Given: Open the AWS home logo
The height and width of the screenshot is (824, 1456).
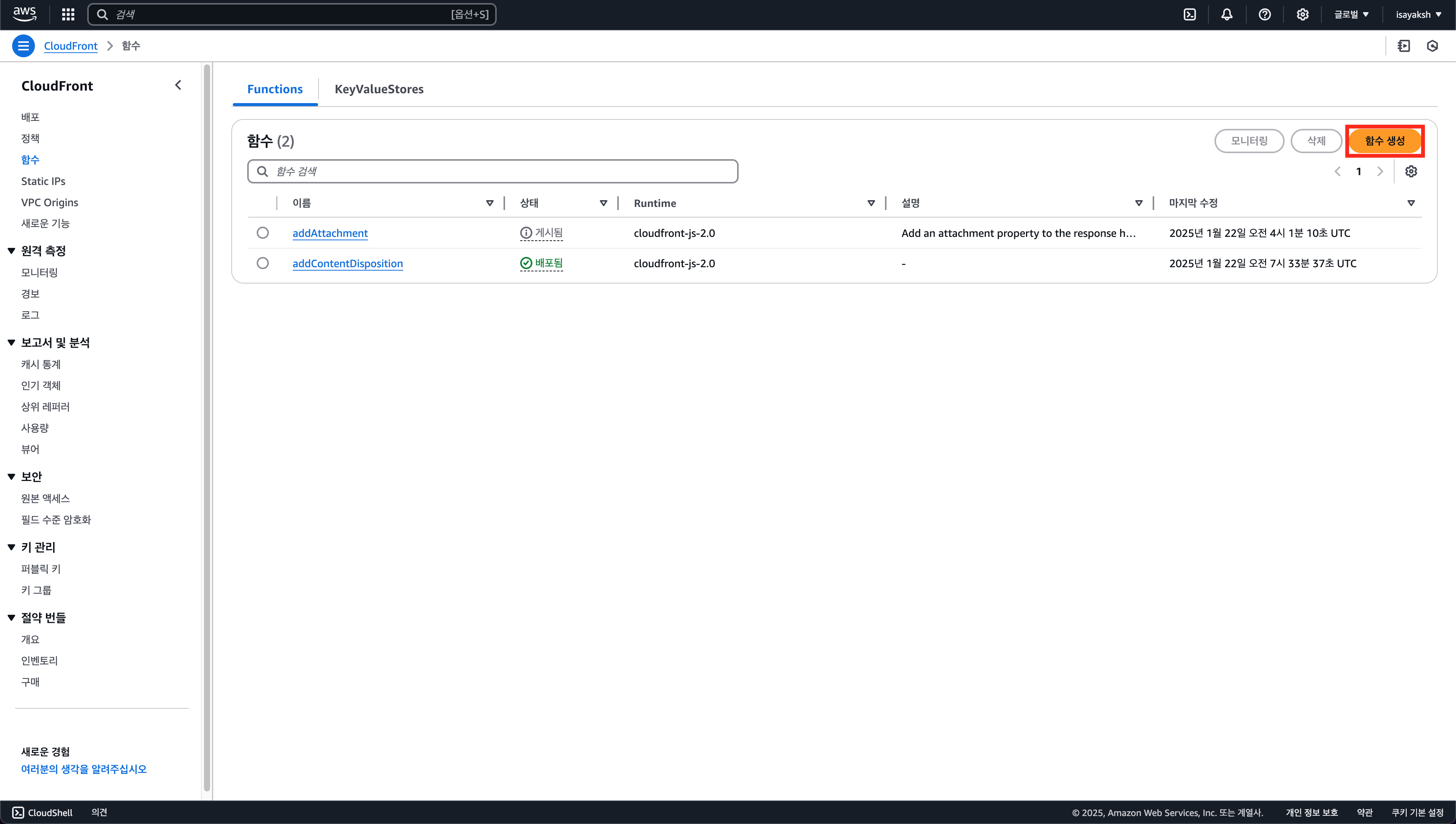Looking at the screenshot, I should click(24, 15).
